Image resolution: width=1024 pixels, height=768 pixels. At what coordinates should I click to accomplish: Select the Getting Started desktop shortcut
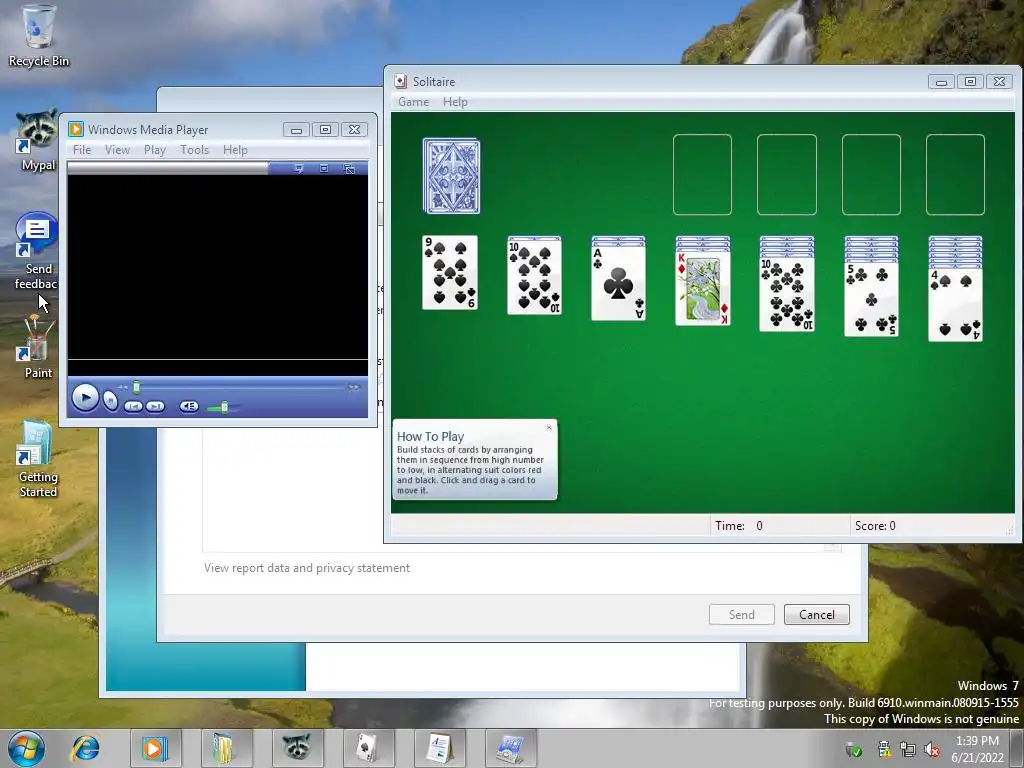(37, 459)
